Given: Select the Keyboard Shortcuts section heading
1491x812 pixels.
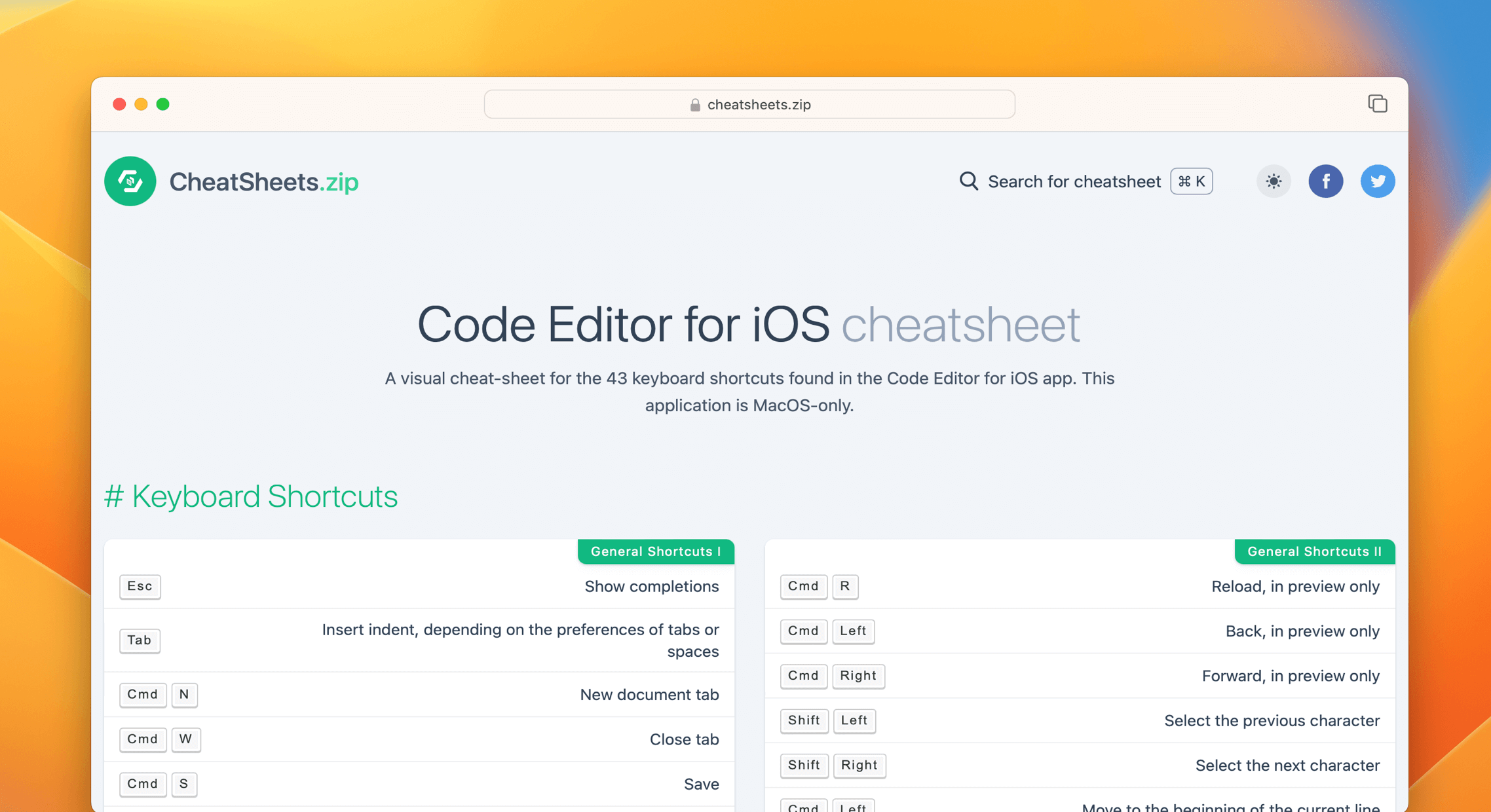Looking at the screenshot, I should point(252,496).
